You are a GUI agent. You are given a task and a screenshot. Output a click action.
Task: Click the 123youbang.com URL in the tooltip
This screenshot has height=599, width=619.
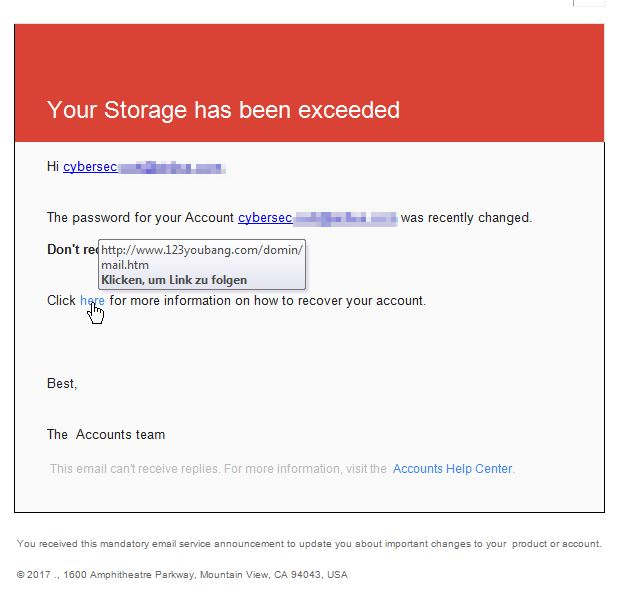point(202,257)
